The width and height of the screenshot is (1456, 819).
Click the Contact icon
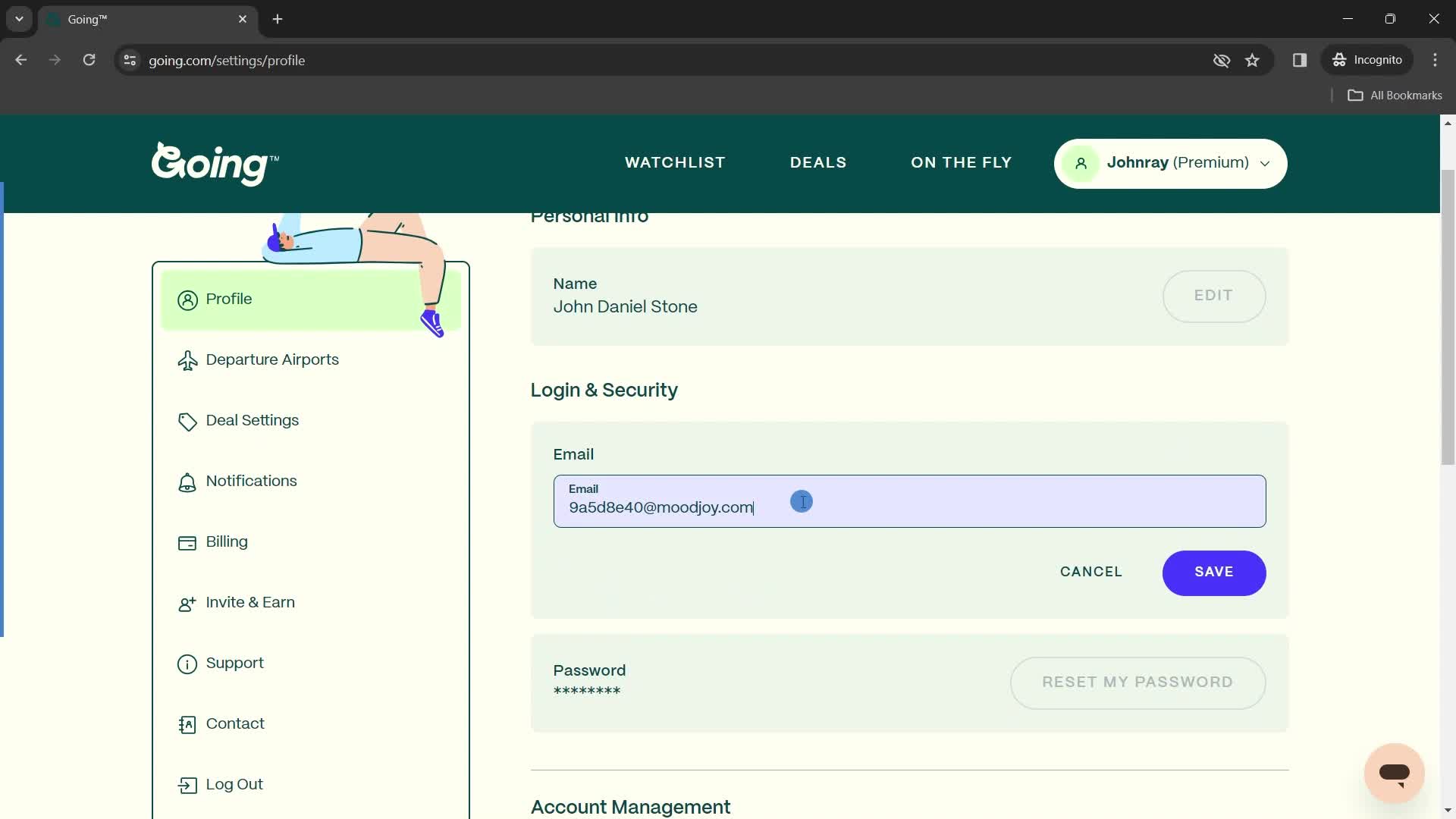point(187,724)
